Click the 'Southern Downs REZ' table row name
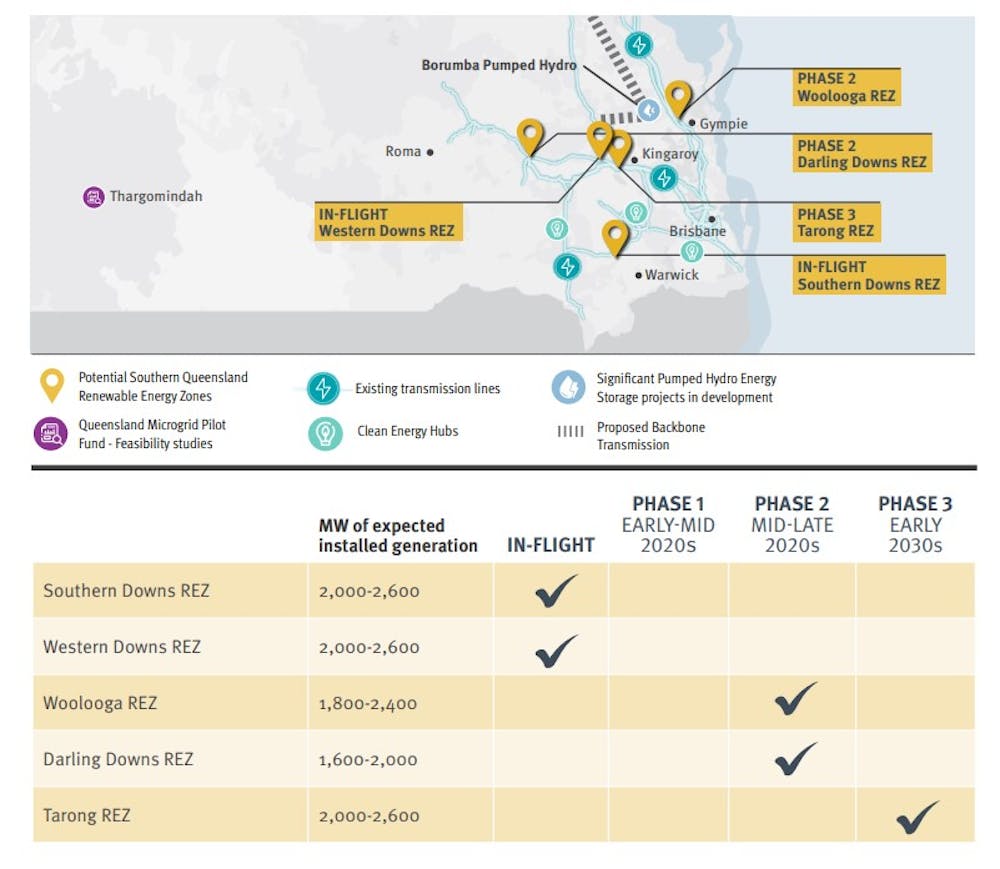 click(126, 591)
